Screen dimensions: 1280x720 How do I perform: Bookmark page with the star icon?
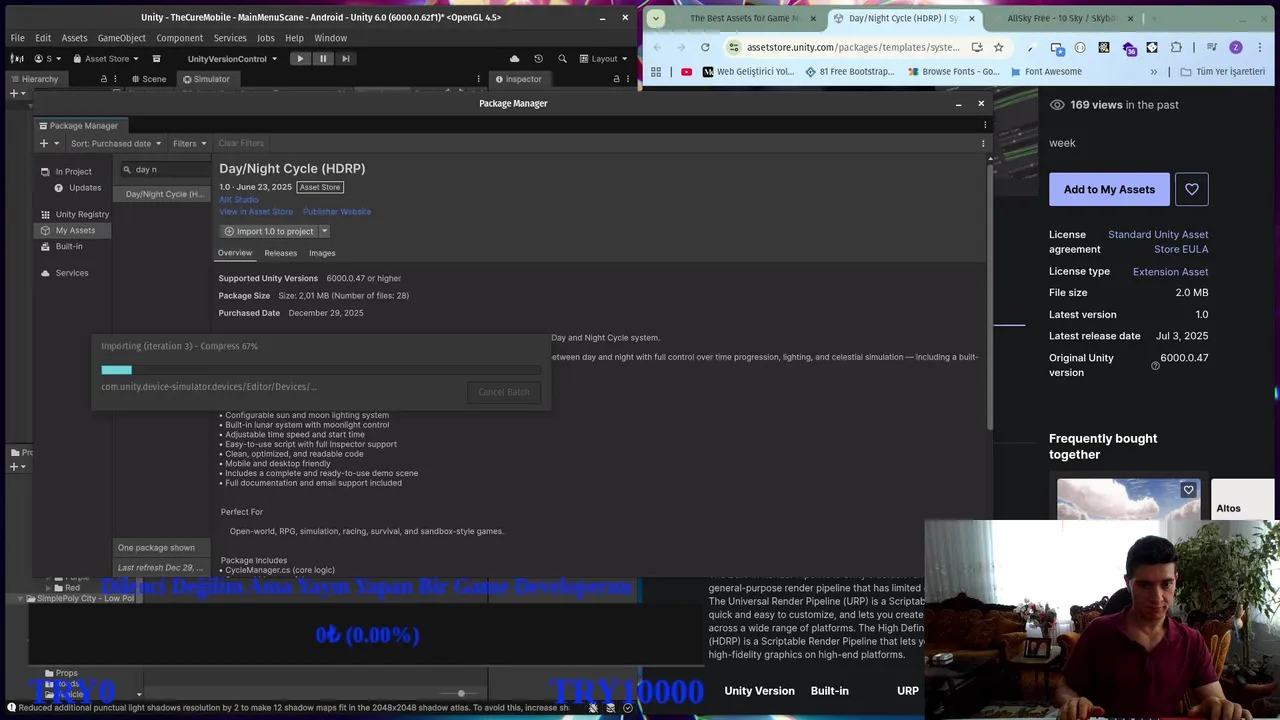998,47
